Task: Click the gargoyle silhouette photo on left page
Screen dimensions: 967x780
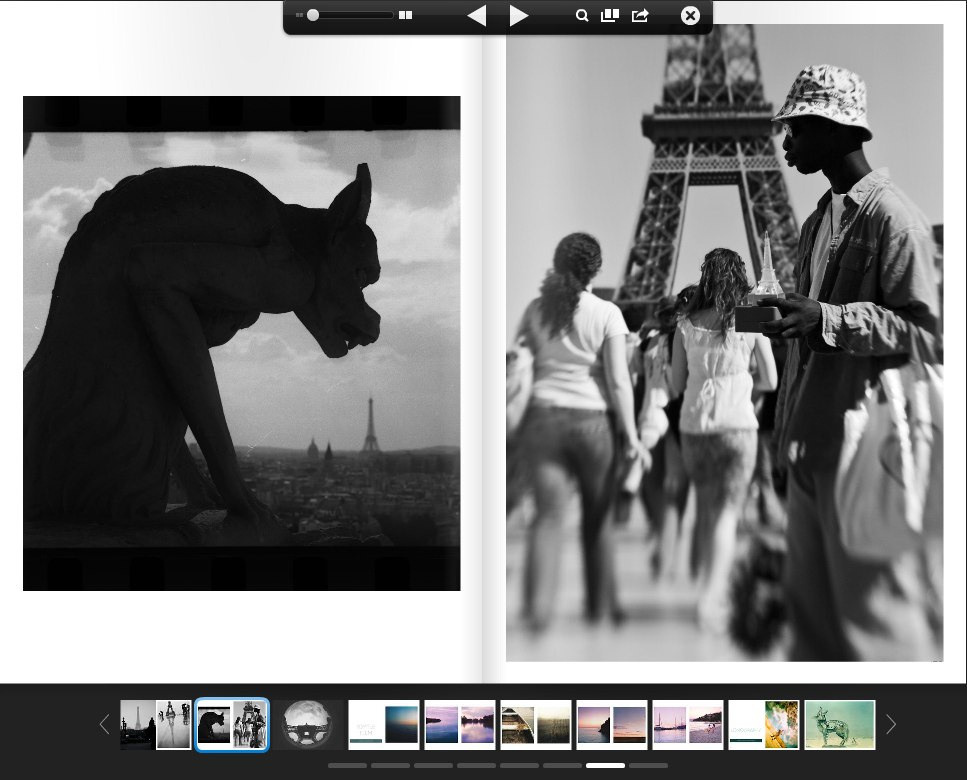Action: [x=241, y=343]
